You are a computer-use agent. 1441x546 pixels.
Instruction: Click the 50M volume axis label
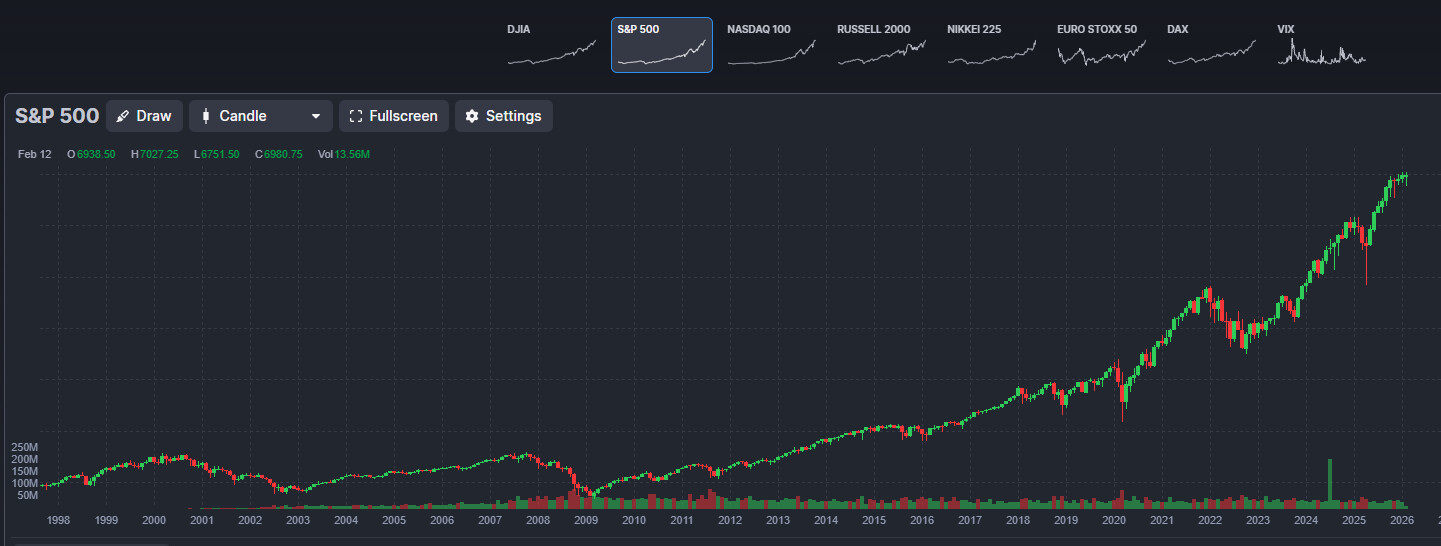(27, 495)
